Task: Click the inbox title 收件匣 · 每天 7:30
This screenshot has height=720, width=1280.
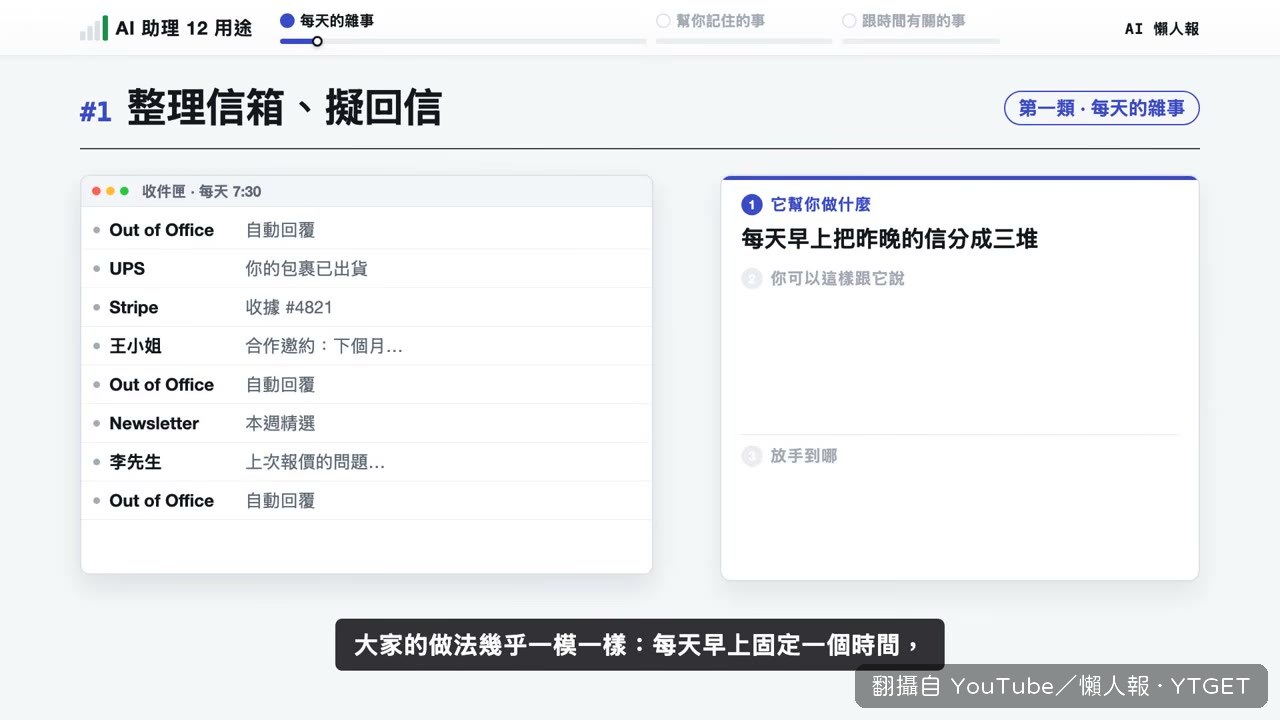Action: pos(202,191)
